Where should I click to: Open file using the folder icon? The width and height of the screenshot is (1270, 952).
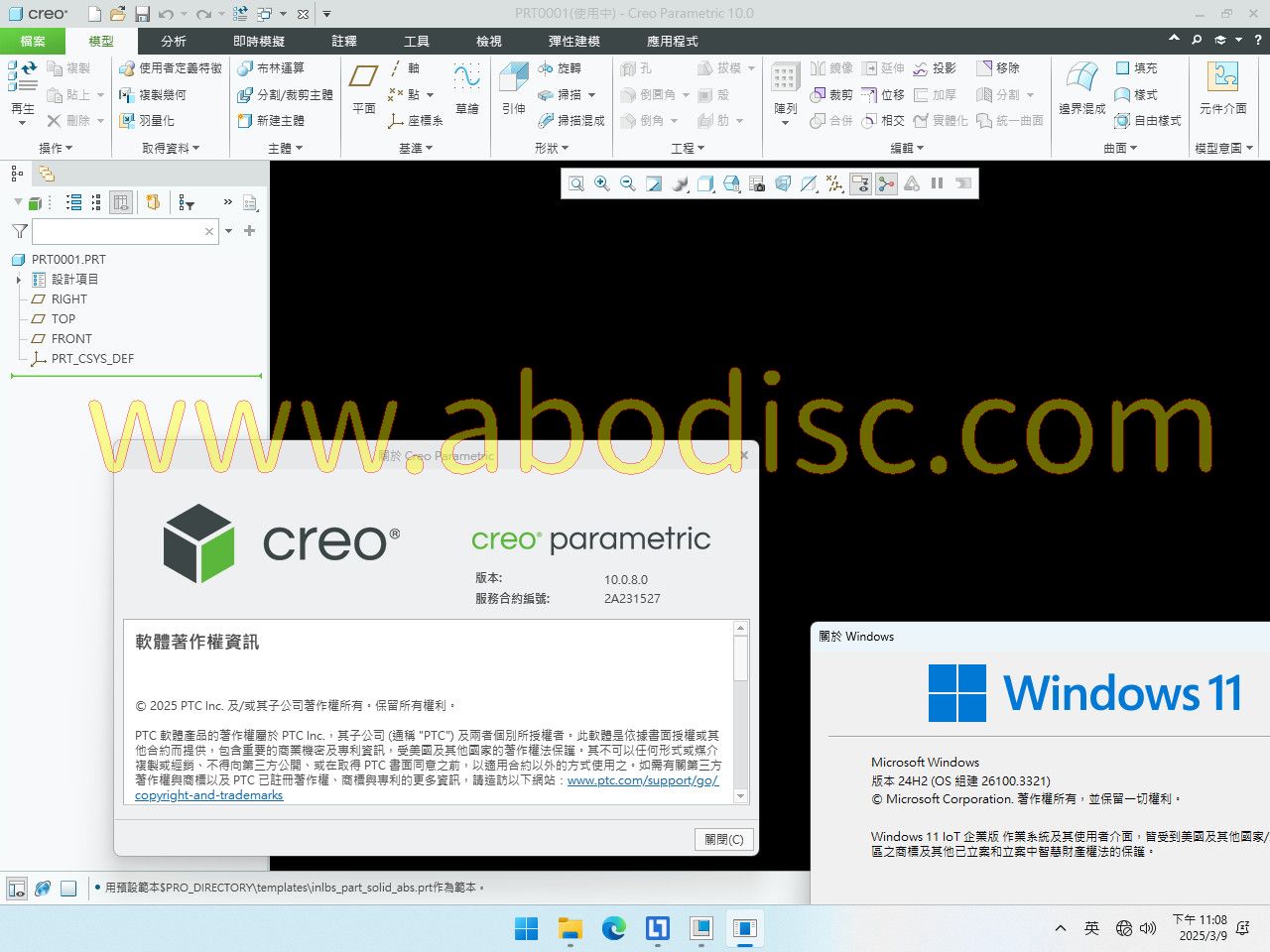coord(118,14)
